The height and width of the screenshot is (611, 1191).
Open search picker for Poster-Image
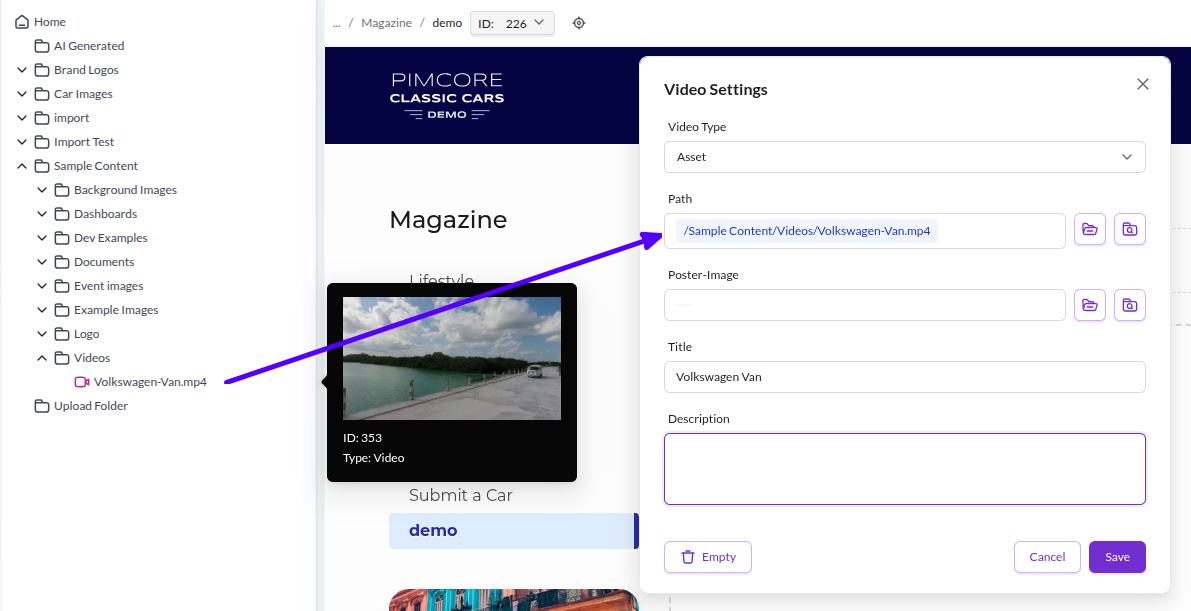[x=1129, y=306]
